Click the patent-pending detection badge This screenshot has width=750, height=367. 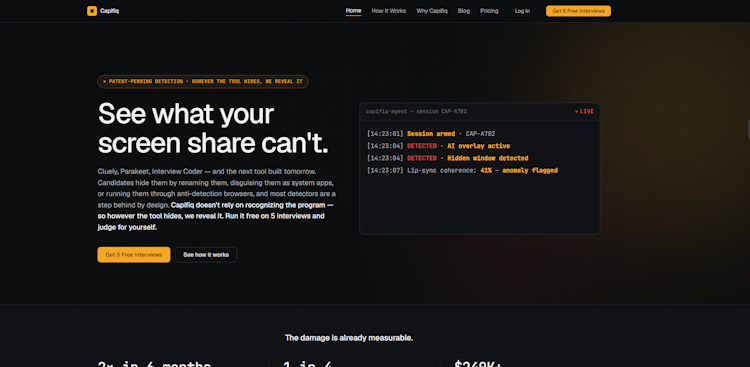[x=203, y=81]
